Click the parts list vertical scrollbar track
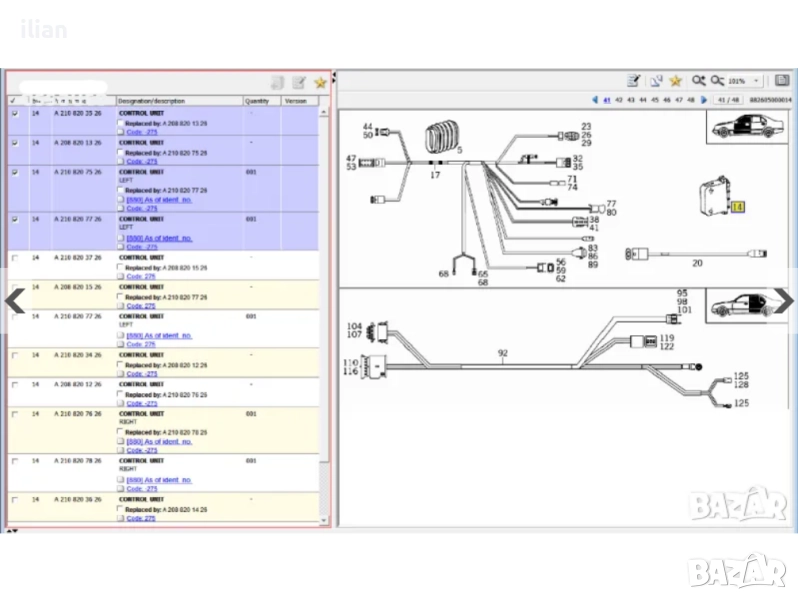The image size is (798, 600). point(322,300)
